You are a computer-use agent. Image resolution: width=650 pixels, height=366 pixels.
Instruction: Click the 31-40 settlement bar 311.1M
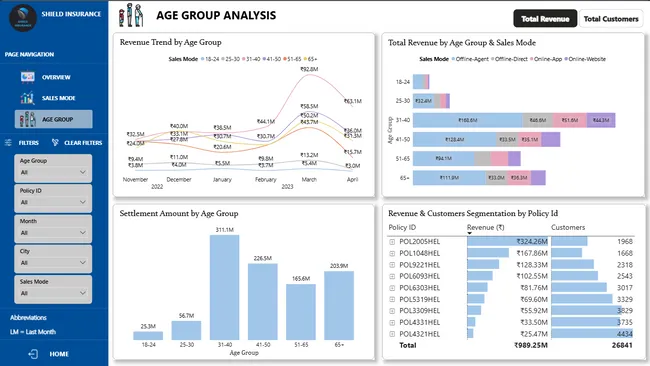224,287
